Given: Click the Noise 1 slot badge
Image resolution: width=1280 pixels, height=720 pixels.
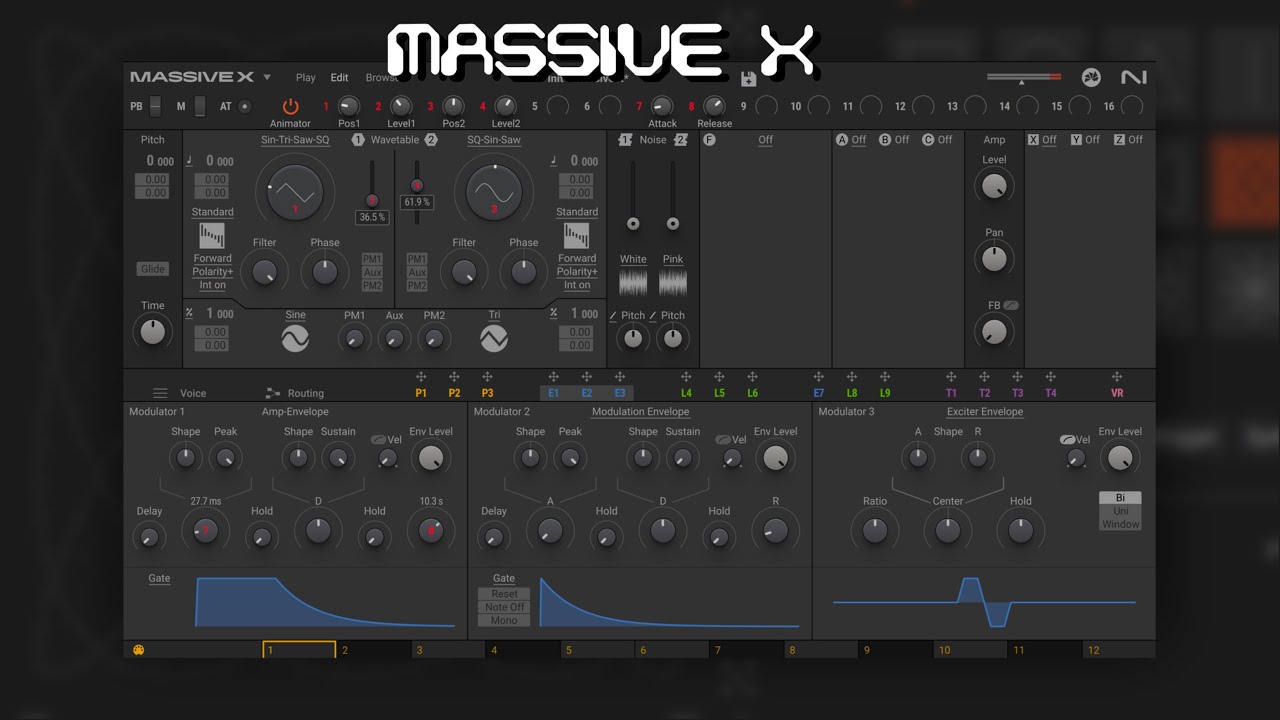Looking at the screenshot, I should point(625,140).
